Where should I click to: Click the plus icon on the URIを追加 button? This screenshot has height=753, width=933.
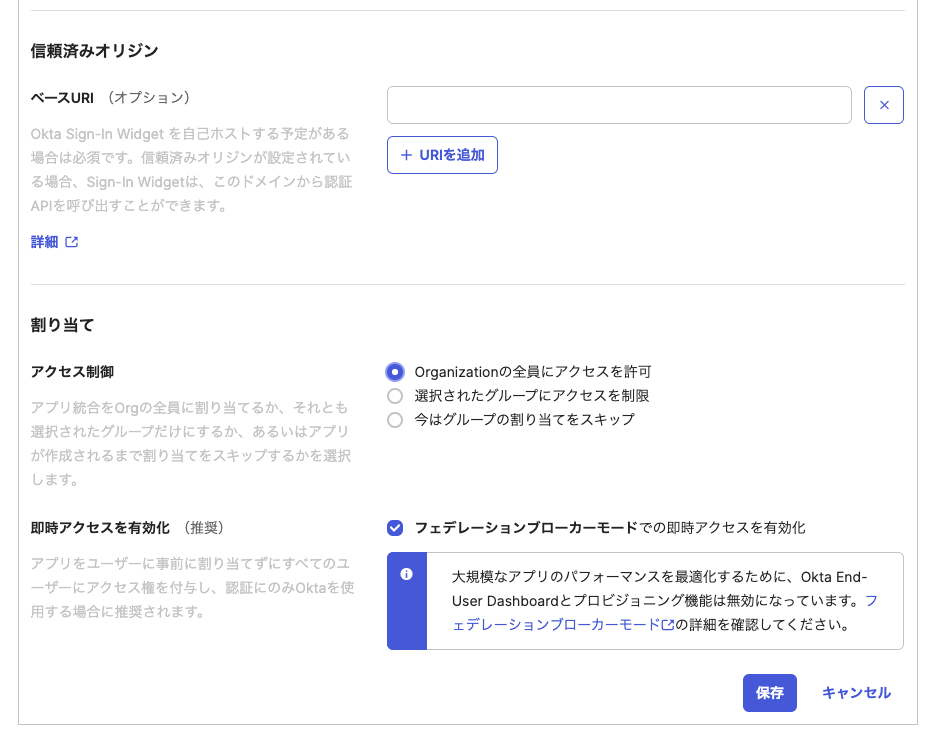click(405, 155)
